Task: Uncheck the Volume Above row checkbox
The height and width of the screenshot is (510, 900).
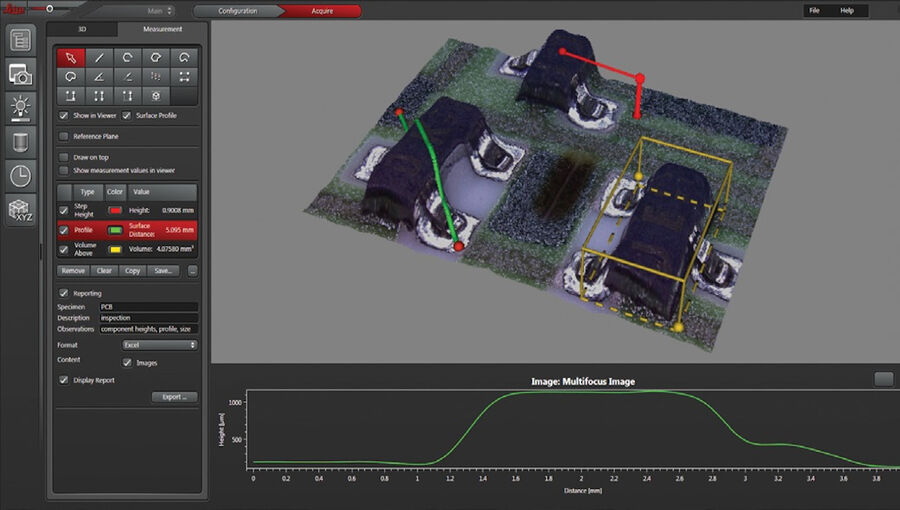Action: click(64, 250)
